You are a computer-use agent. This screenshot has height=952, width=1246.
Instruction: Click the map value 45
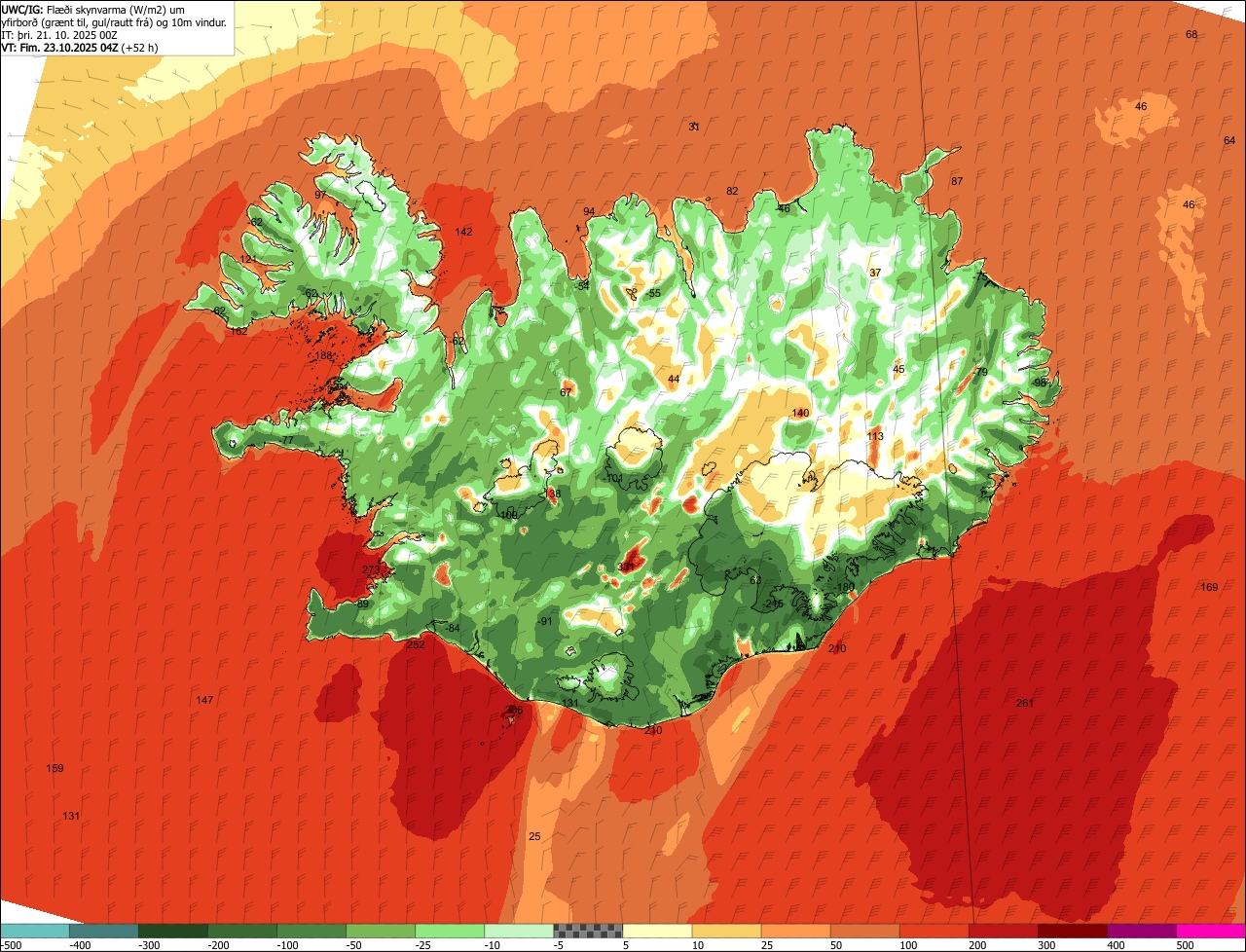tap(898, 370)
